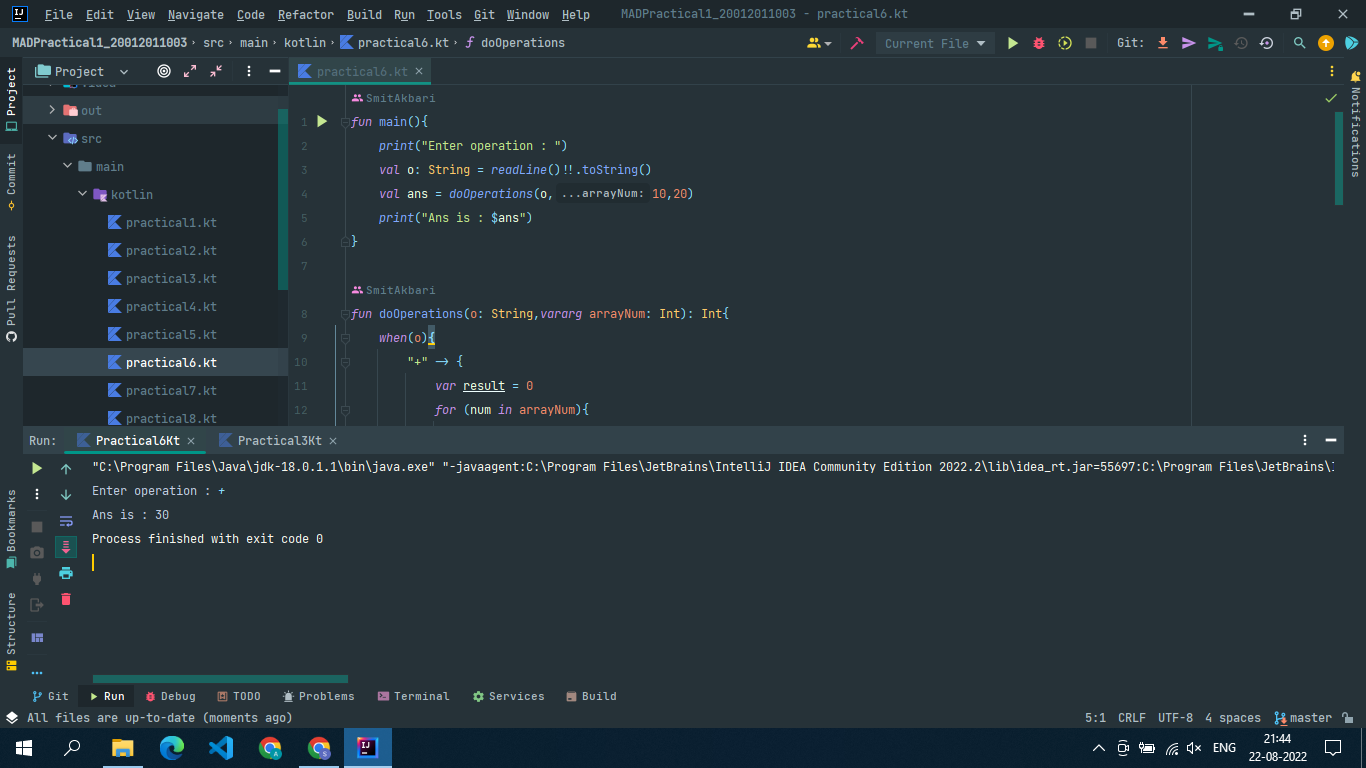This screenshot has height=768, width=1366.
Task: Open the Problems tool window
Action: (318, 696)
